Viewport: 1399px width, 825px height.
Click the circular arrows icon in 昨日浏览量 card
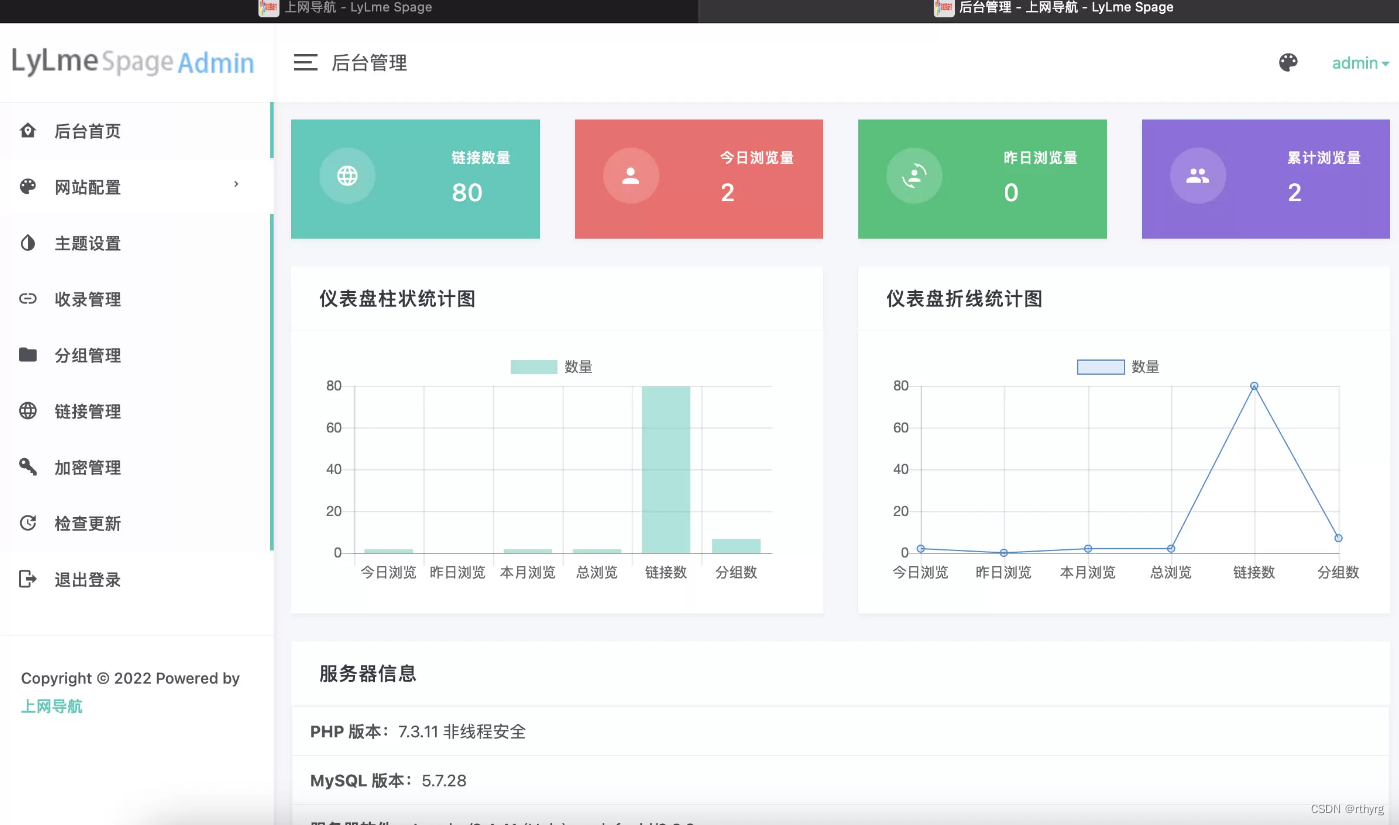pos(914,176)
